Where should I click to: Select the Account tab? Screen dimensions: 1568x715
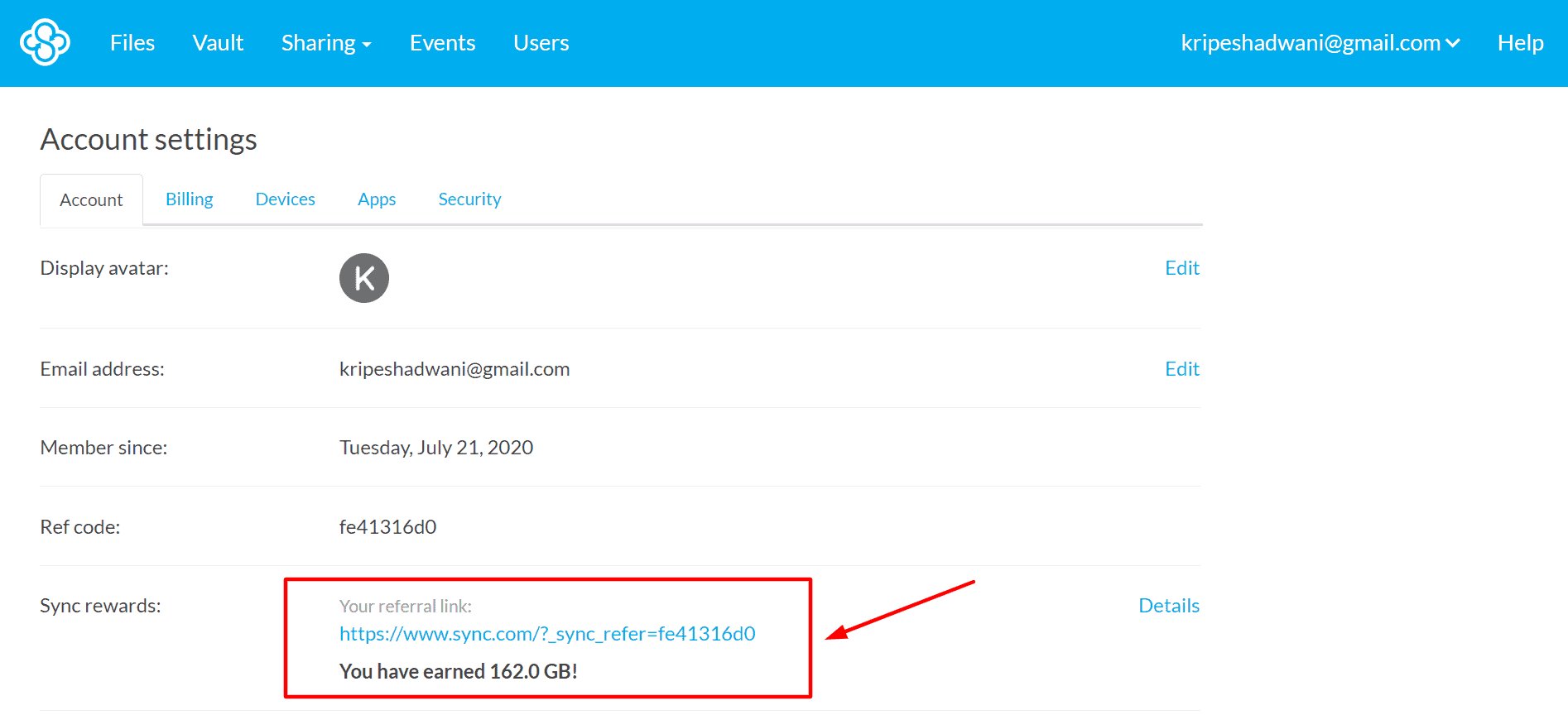pos(91,200)
